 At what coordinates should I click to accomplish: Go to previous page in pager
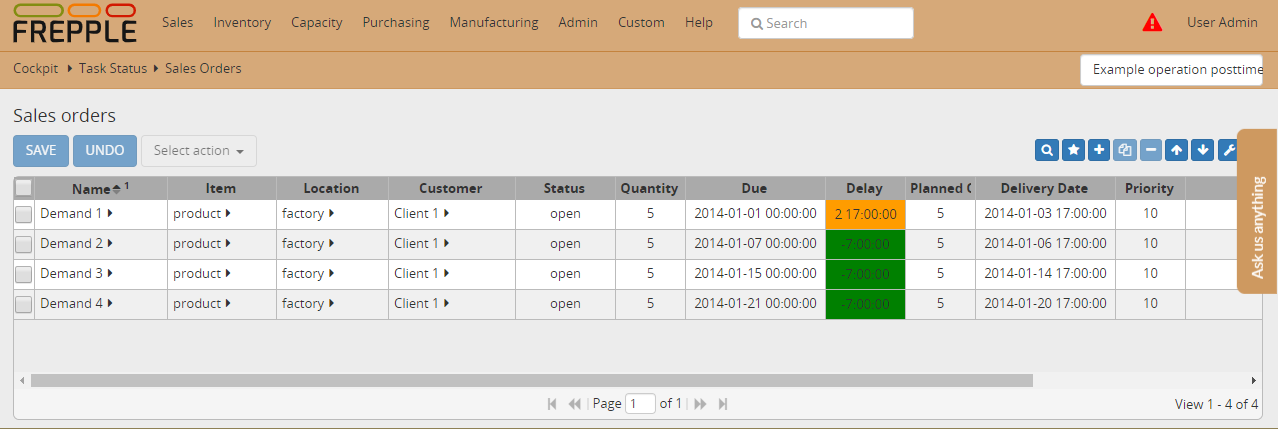pyautogui.click(x=574, y=404)
